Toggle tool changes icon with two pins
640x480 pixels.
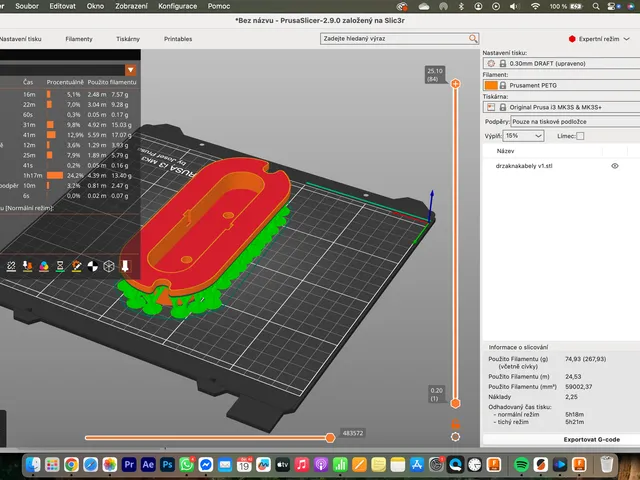(x=27, y=267)
